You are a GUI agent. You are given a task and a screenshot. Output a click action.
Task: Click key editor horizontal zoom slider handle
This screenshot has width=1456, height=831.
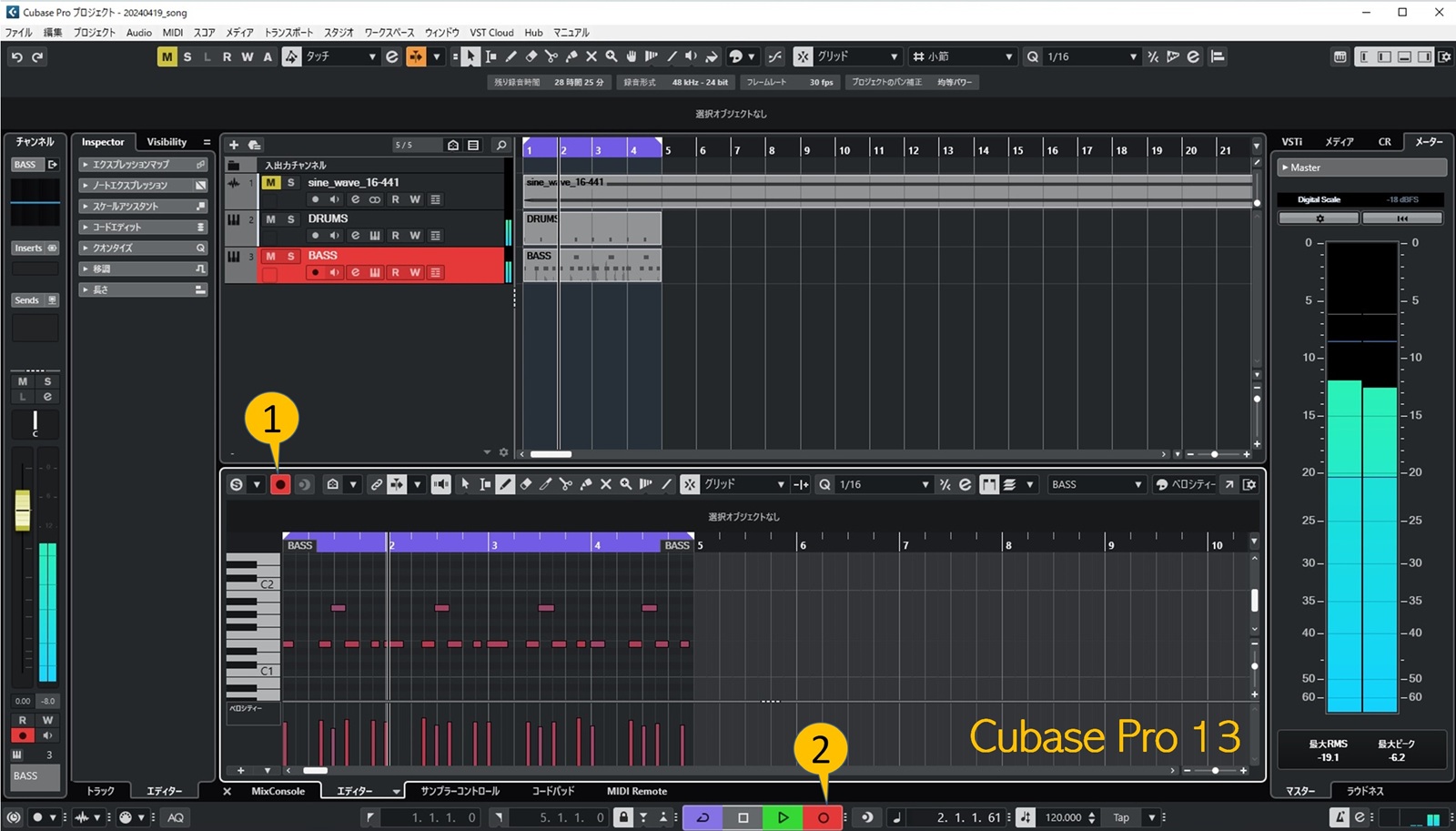tap(1216, 771)
